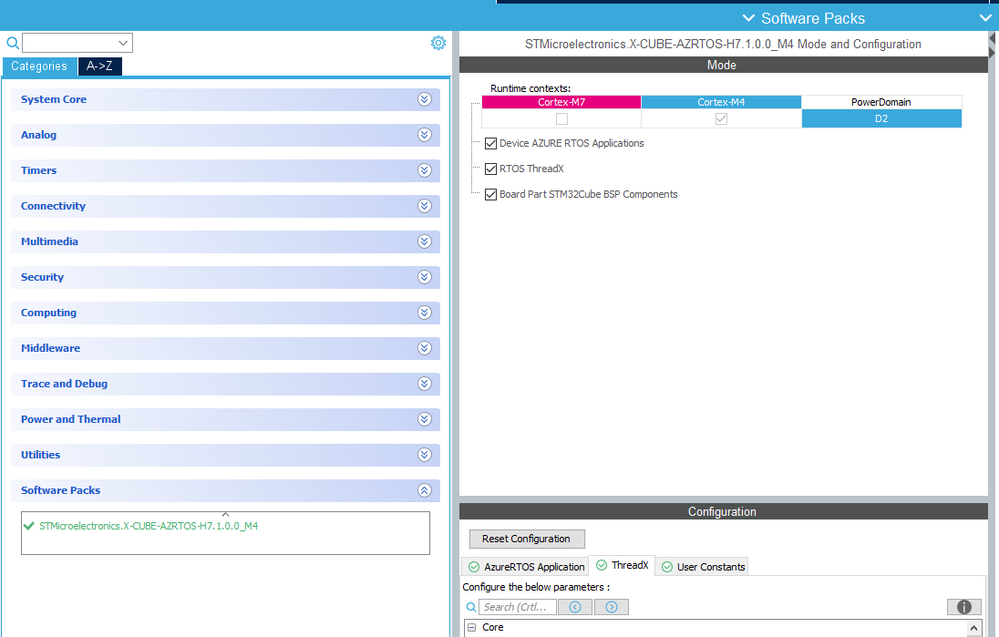The width and height of the screenshot is (999, 637).
Task: Click the Configuration section header
Action: (723, 512)
